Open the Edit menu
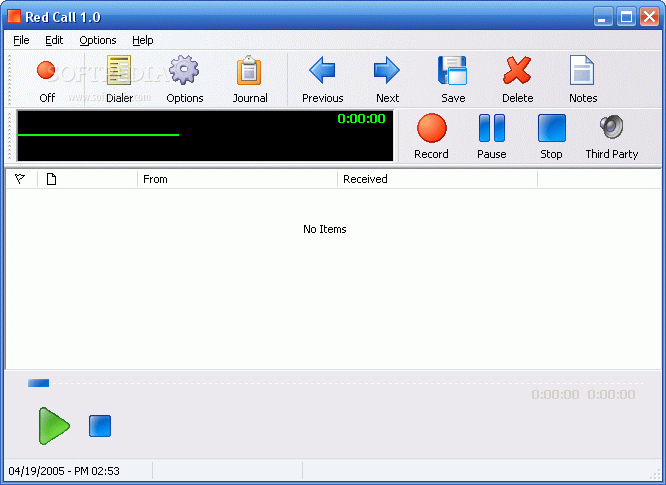This screenshot has width=666, height=485. click(54, 40)
